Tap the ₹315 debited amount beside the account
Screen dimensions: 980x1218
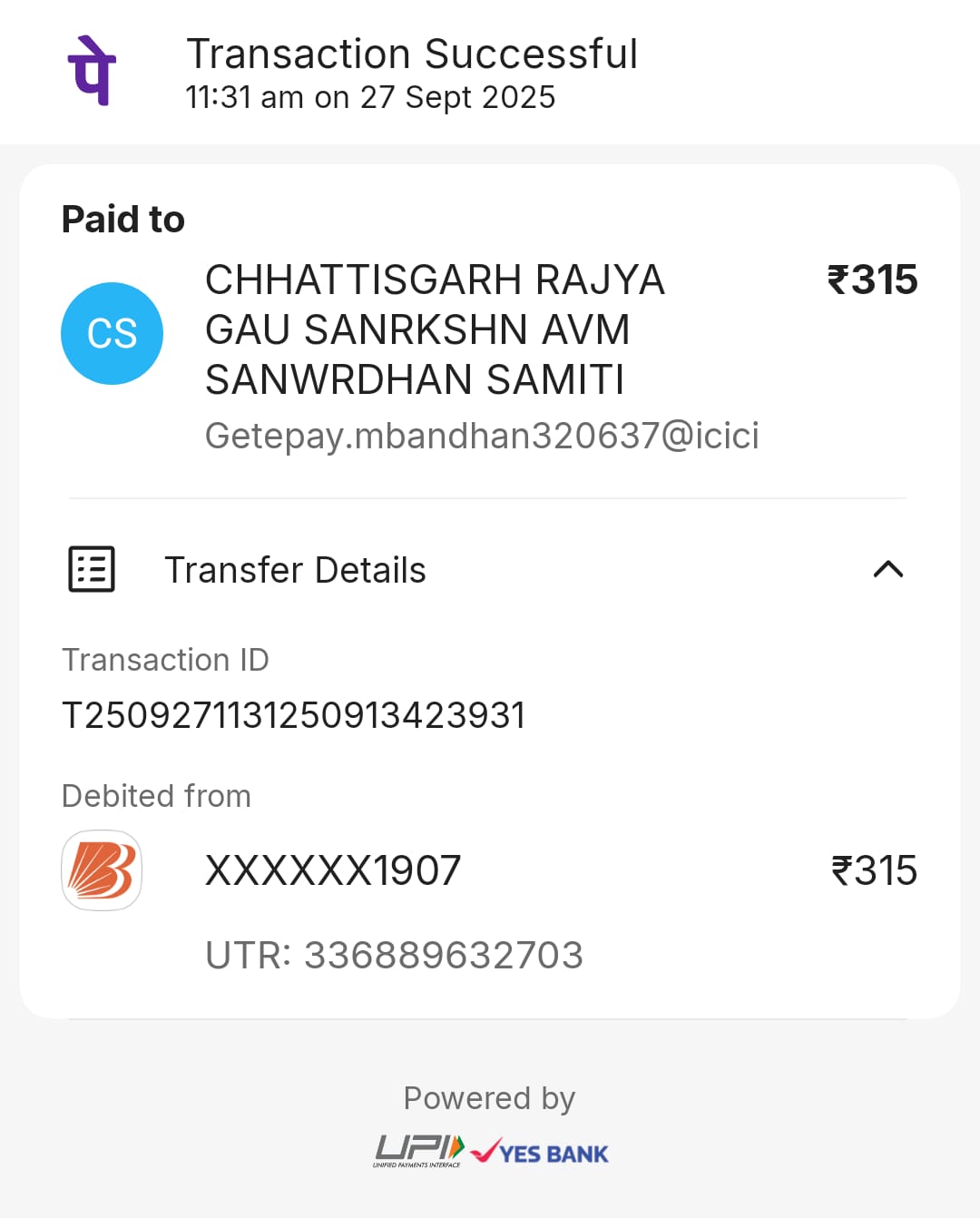pyautogui.click(x=874, y=871)
